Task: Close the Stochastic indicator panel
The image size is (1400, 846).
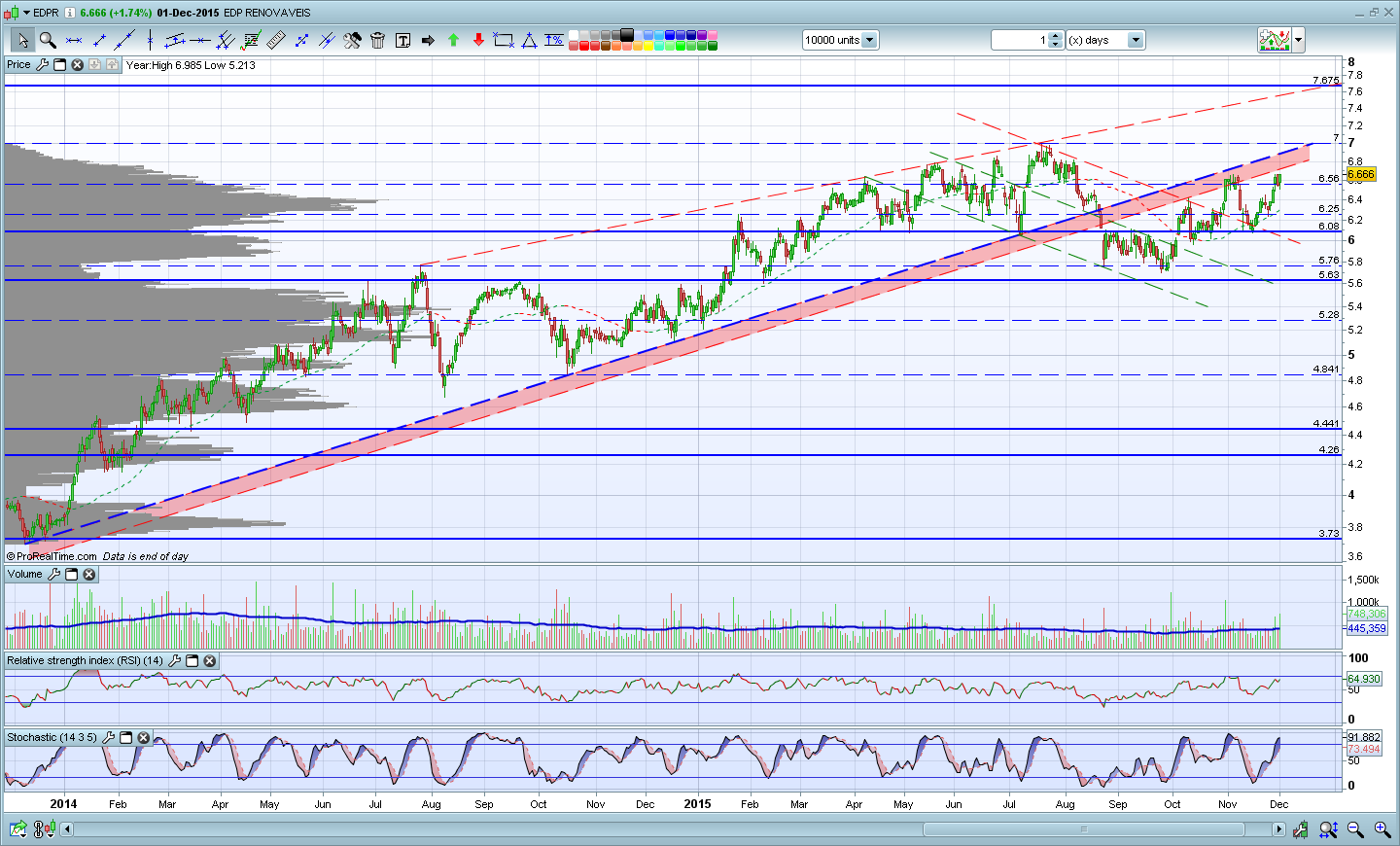Action: (143, 738)
